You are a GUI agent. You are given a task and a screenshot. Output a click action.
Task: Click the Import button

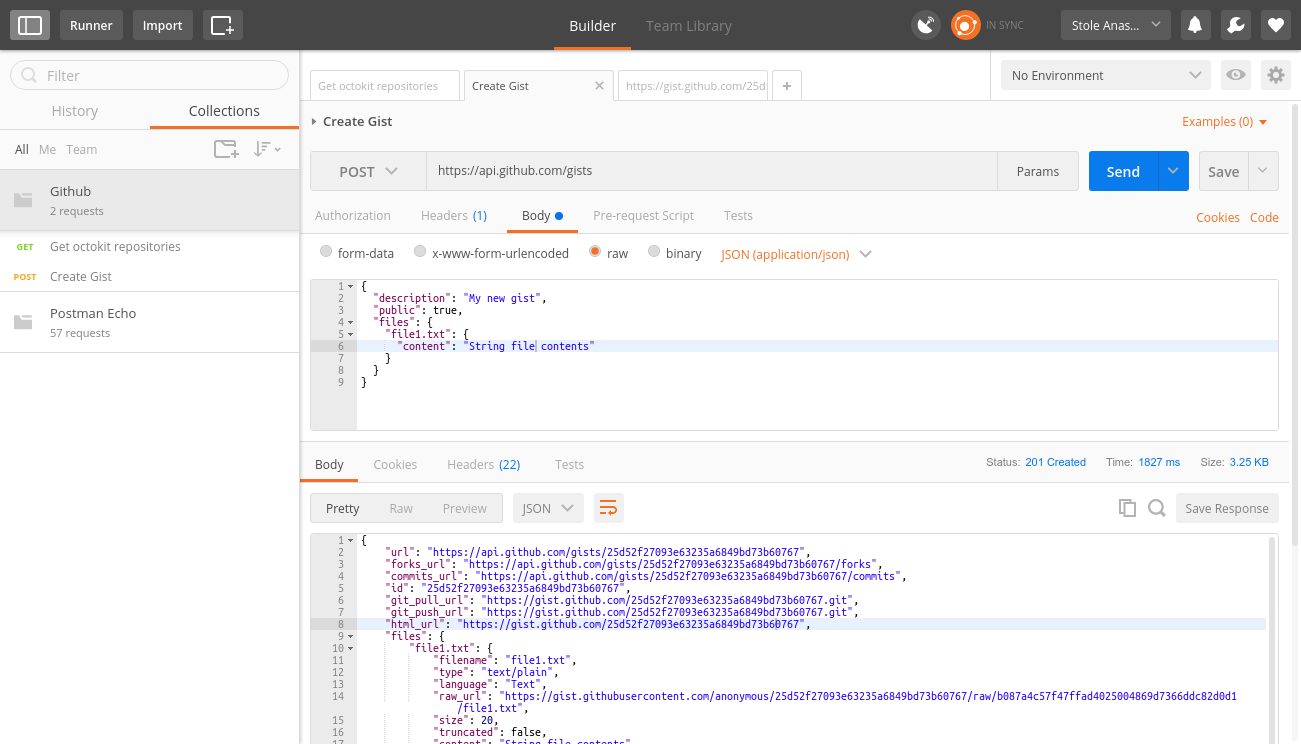coord(162,25)
